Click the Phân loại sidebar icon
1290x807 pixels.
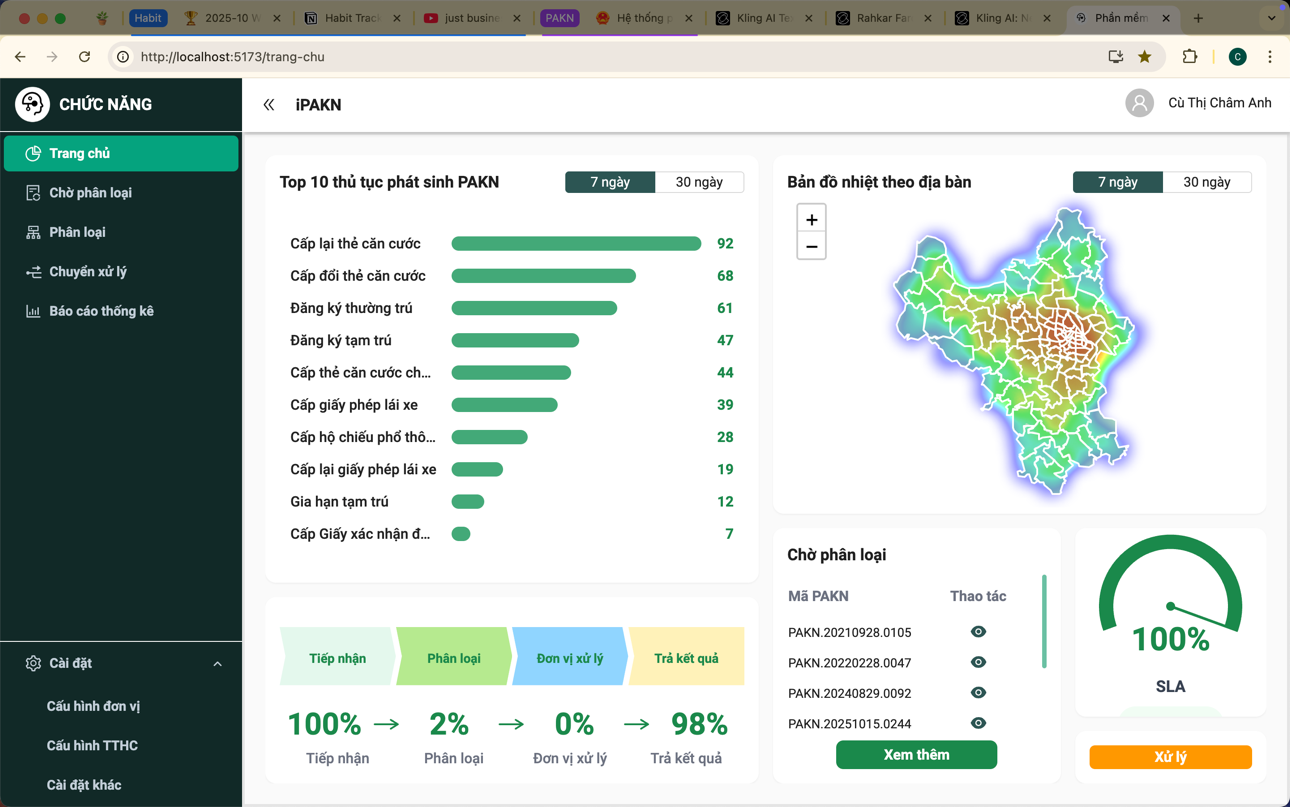pyautogui.click(x=34, y=231)
